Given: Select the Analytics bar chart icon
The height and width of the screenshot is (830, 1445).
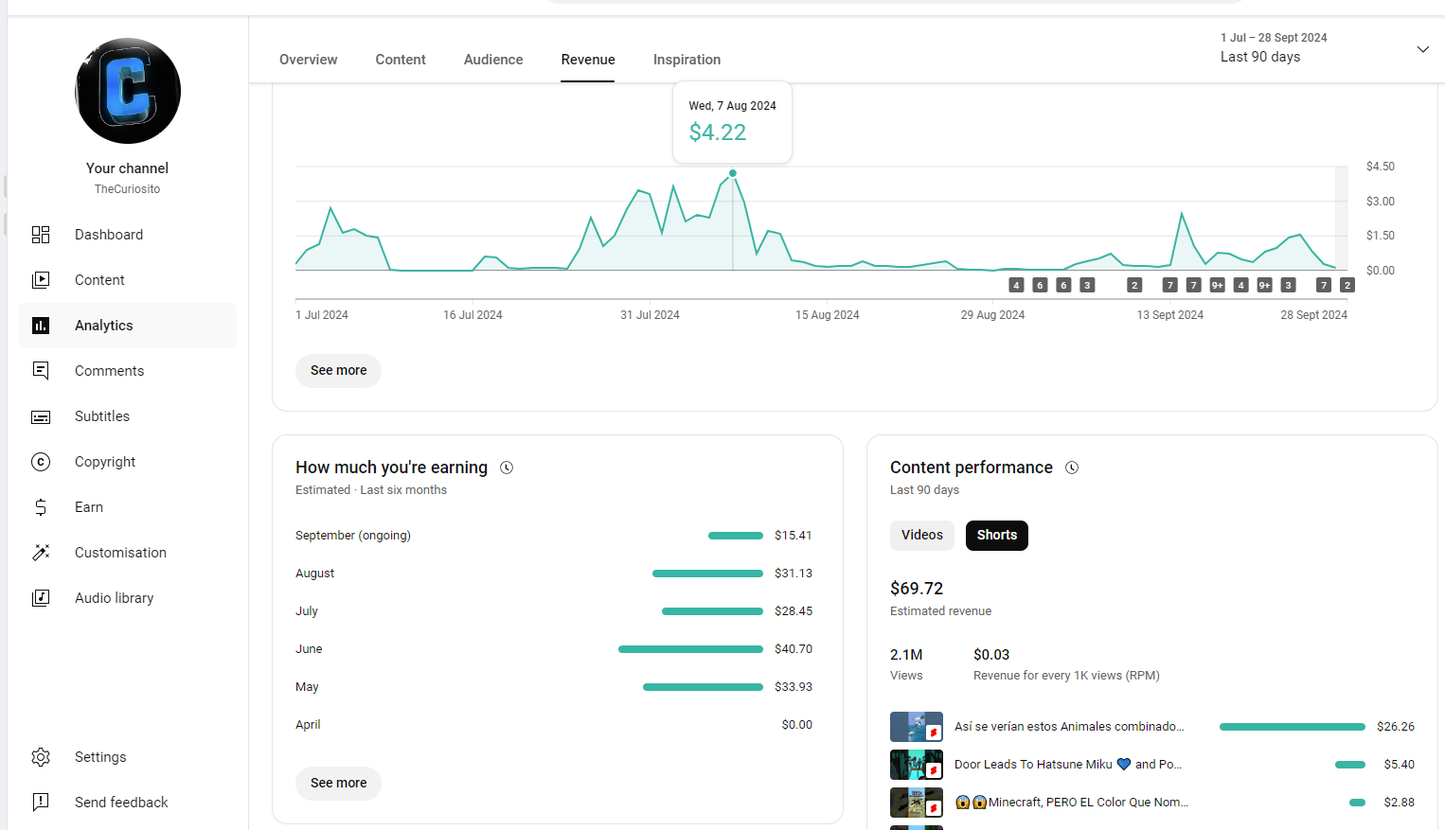Looking at the screenshot, I should [41, 326].
